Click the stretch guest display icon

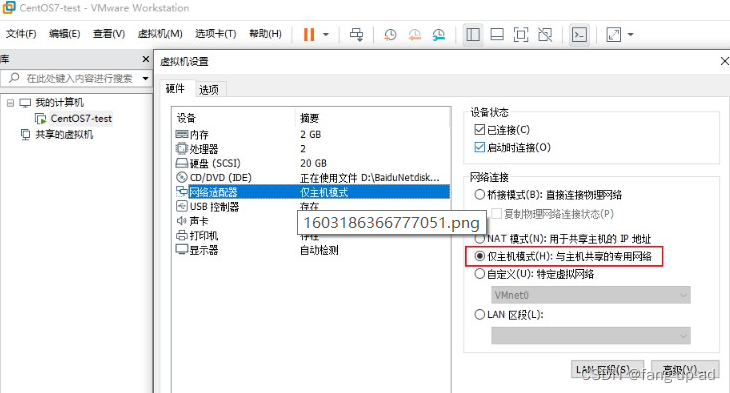tap(614, 34)
